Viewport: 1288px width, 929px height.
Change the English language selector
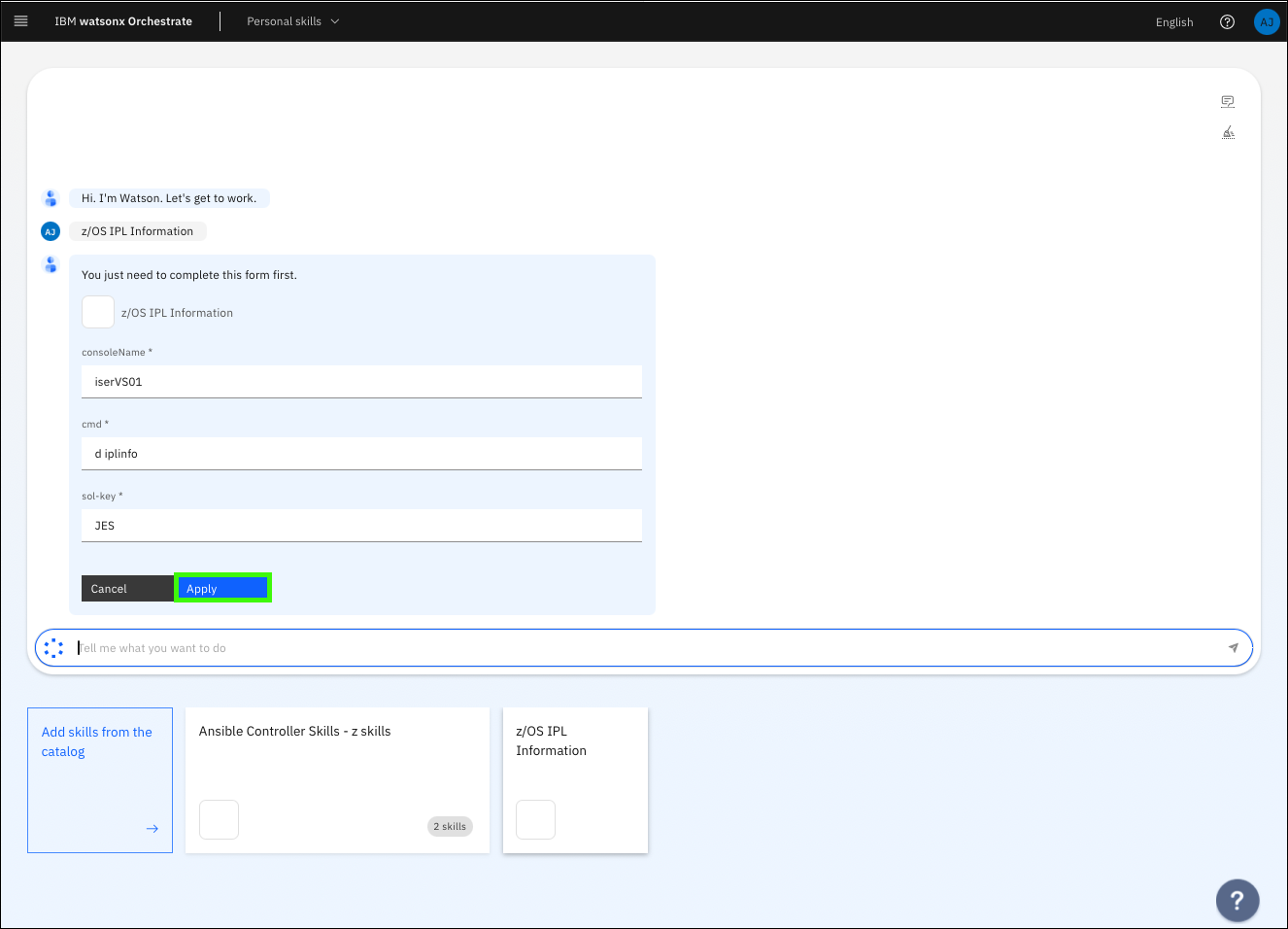(x=1173, y=22)
